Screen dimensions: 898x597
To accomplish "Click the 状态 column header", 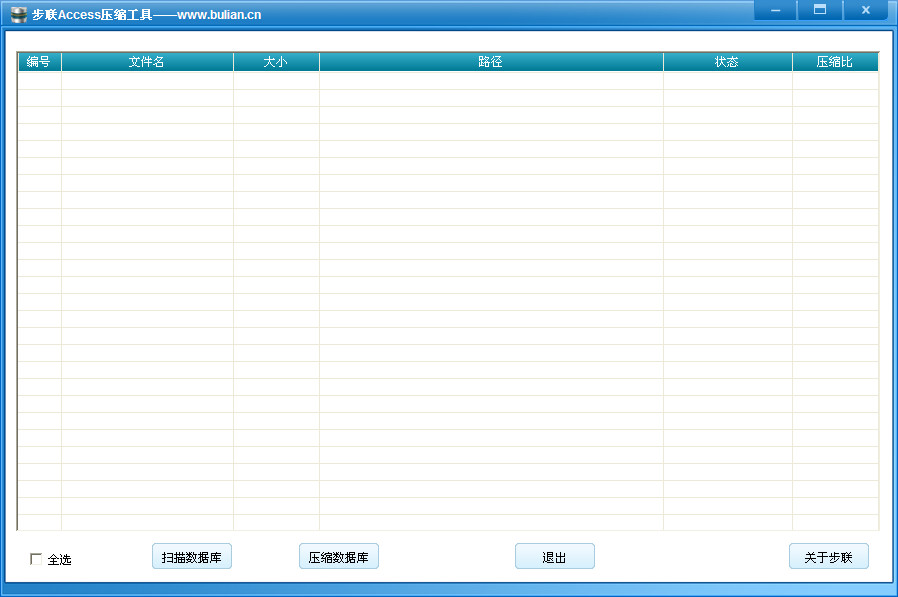I will coord(727,61).
